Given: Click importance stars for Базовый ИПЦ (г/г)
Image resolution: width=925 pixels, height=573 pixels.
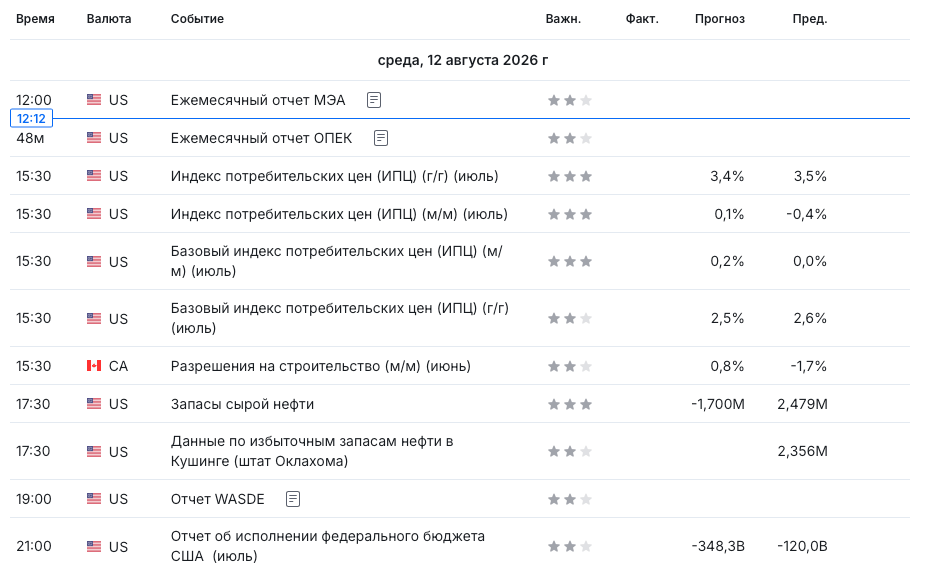Looking at the screenshot, I should tap(570, 319).
